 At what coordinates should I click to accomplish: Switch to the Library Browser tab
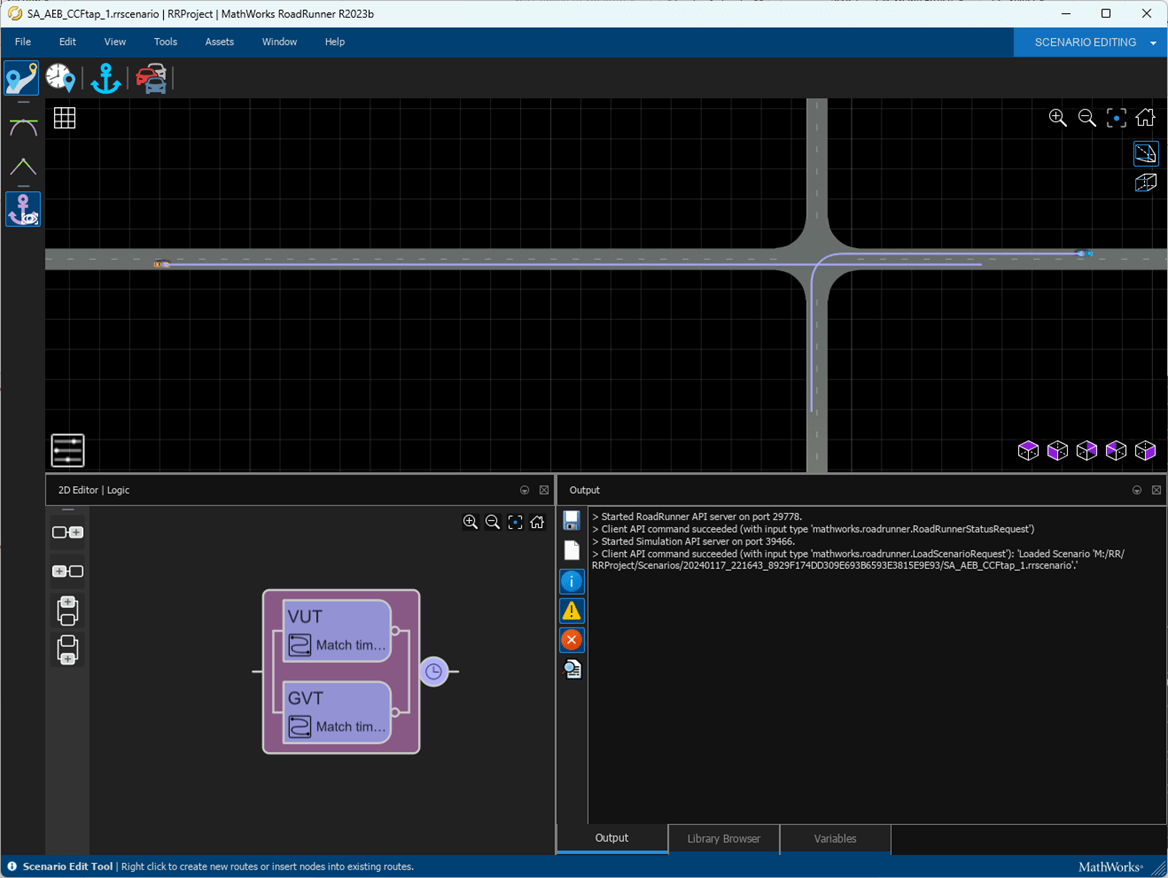click(723, 838)
